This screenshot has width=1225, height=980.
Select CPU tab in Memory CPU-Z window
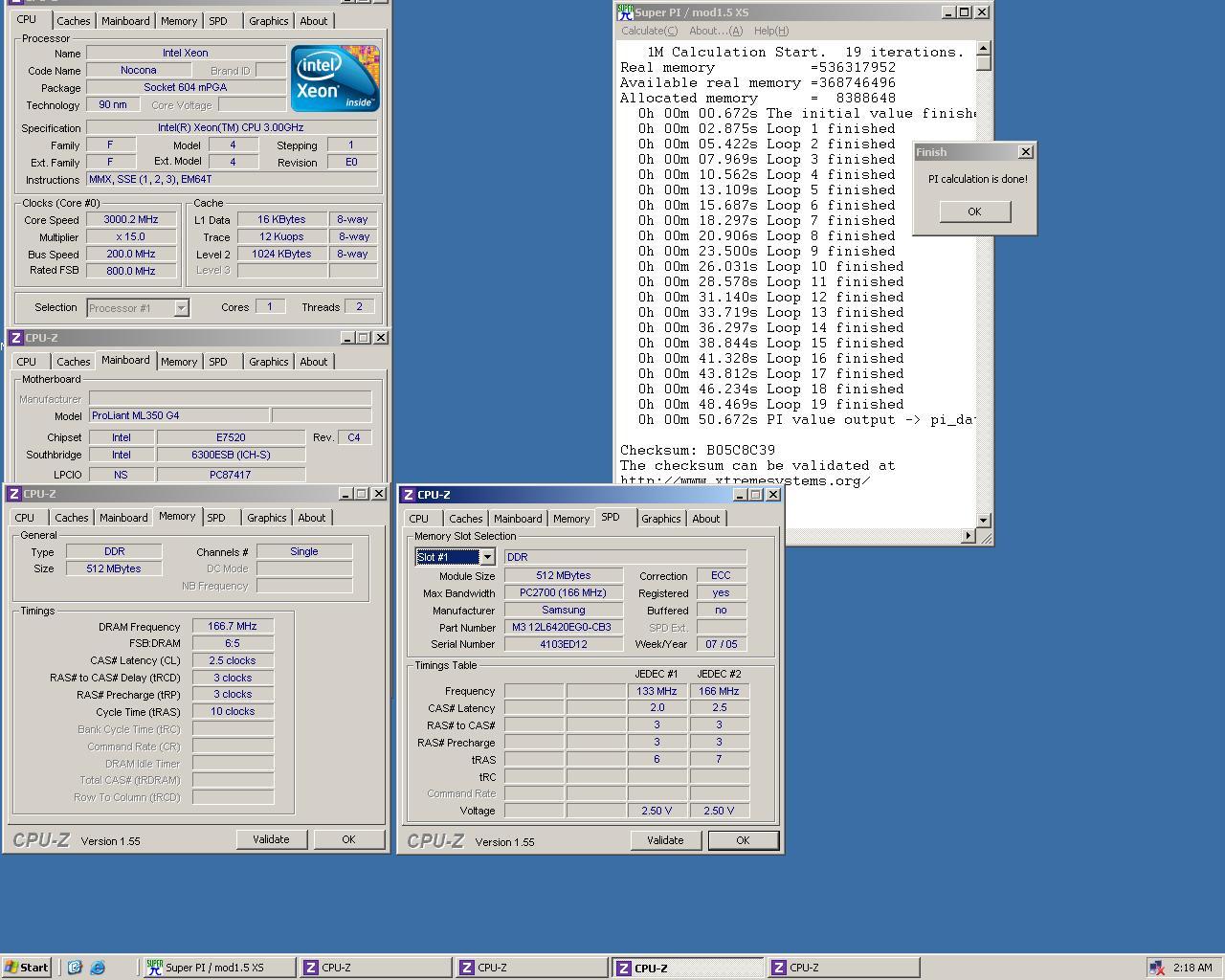pos(25,518)
